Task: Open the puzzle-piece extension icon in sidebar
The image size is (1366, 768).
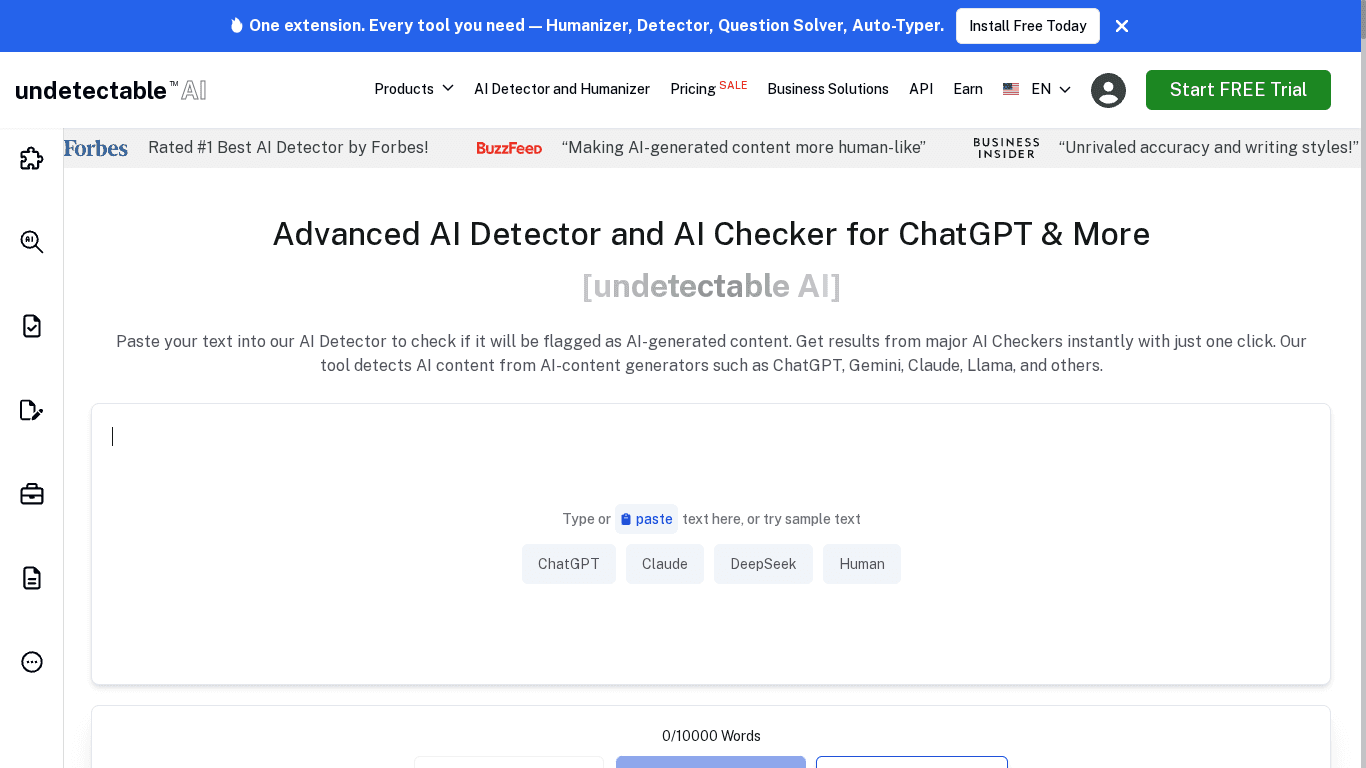Action: (32, 158)
